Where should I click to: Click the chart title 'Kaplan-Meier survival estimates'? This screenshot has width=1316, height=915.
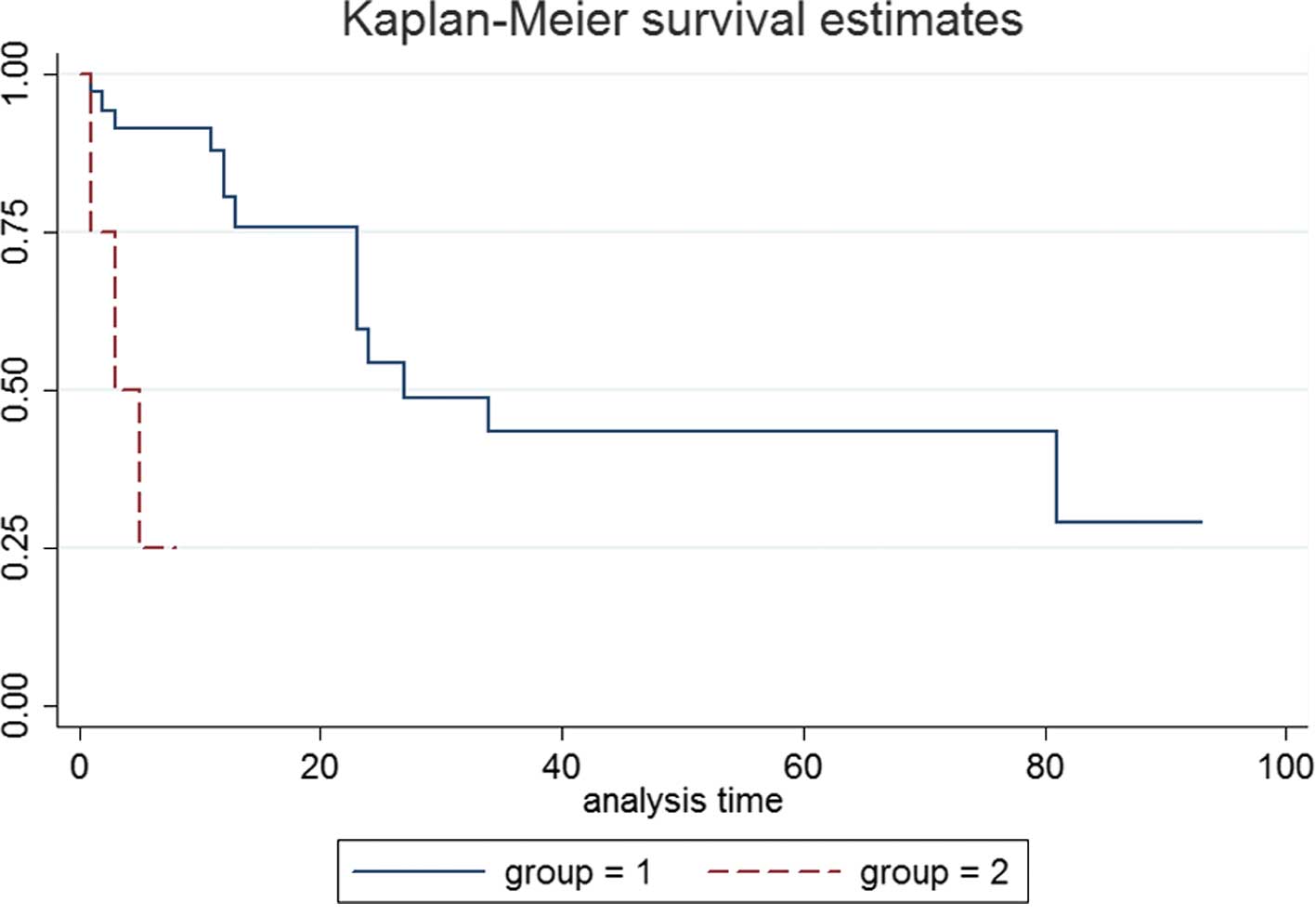point(683,20)
